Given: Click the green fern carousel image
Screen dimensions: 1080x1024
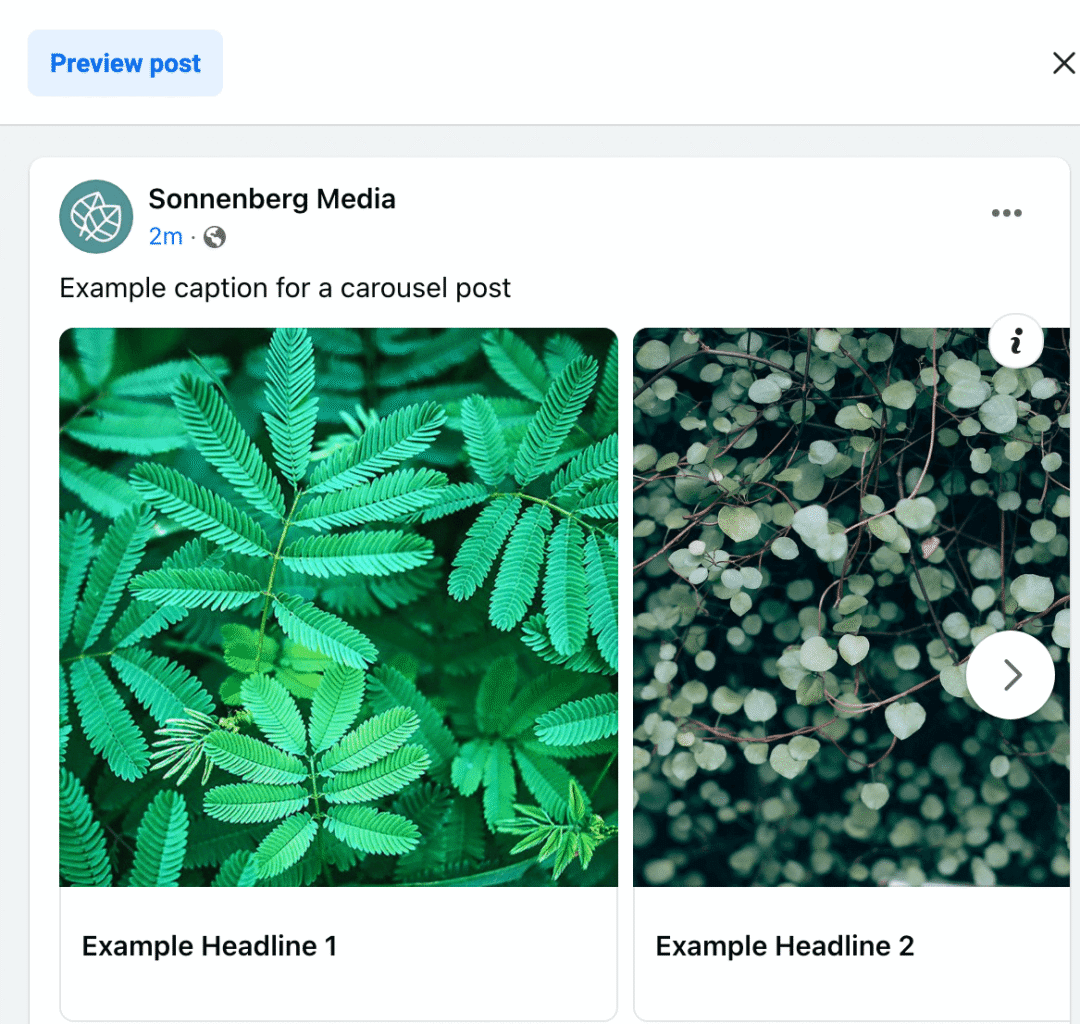Looking at the screenshot, I should (x=339, y=607).
